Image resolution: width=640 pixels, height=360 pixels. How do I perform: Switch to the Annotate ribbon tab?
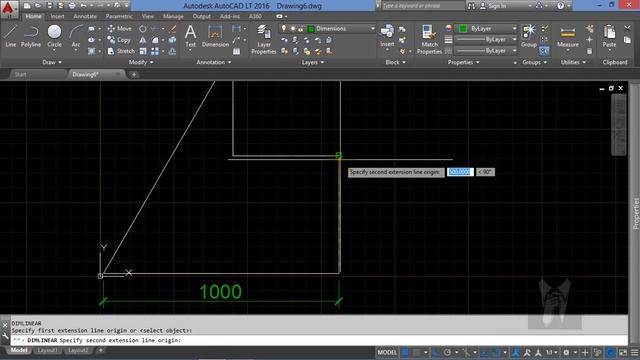pyautogui.click(x=85, y=17)
